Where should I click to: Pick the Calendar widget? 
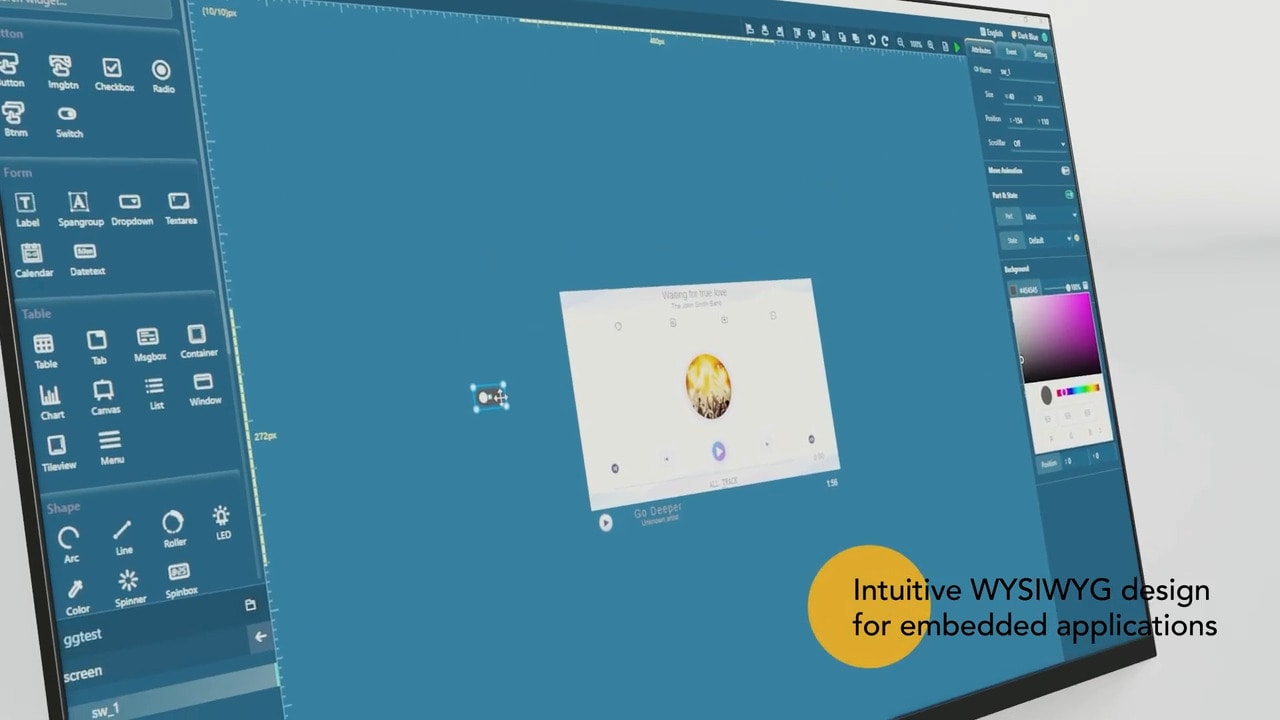pyautogui.click(x=32, y=258)
